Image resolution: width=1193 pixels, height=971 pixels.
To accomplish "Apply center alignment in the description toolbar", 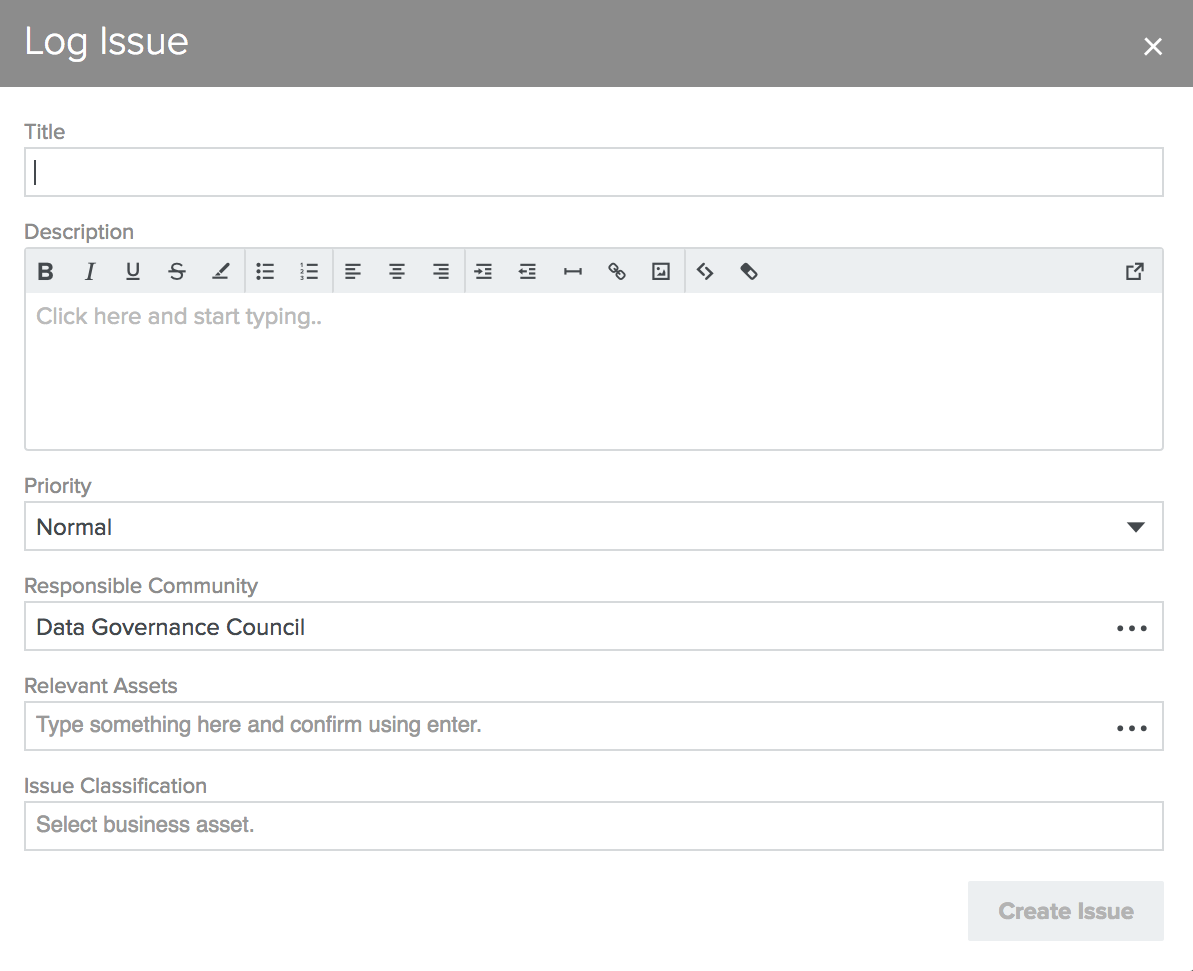I will coord(397,271).
